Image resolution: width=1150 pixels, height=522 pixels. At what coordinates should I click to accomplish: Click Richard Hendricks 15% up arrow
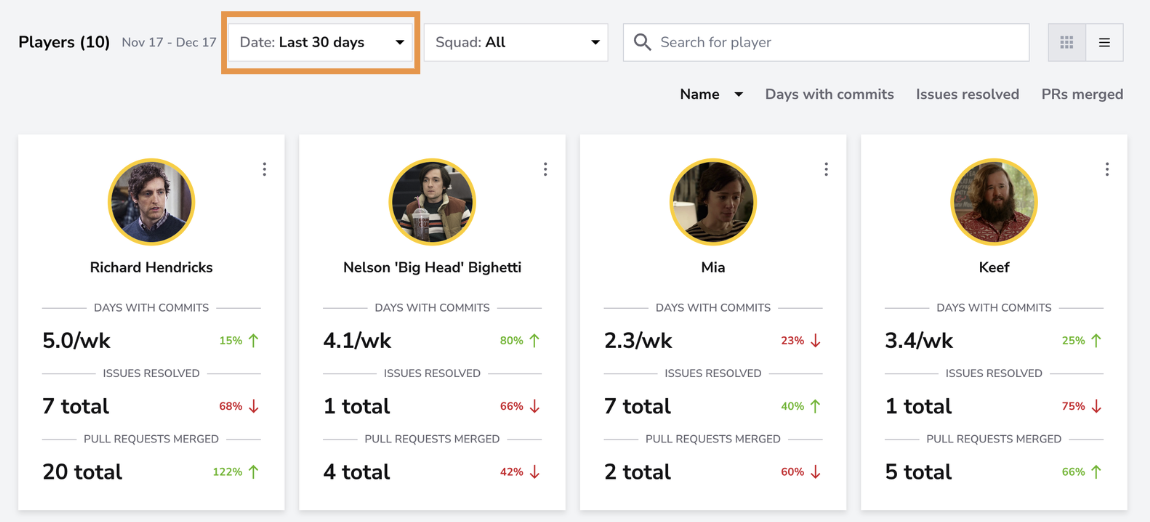point(253,340)
